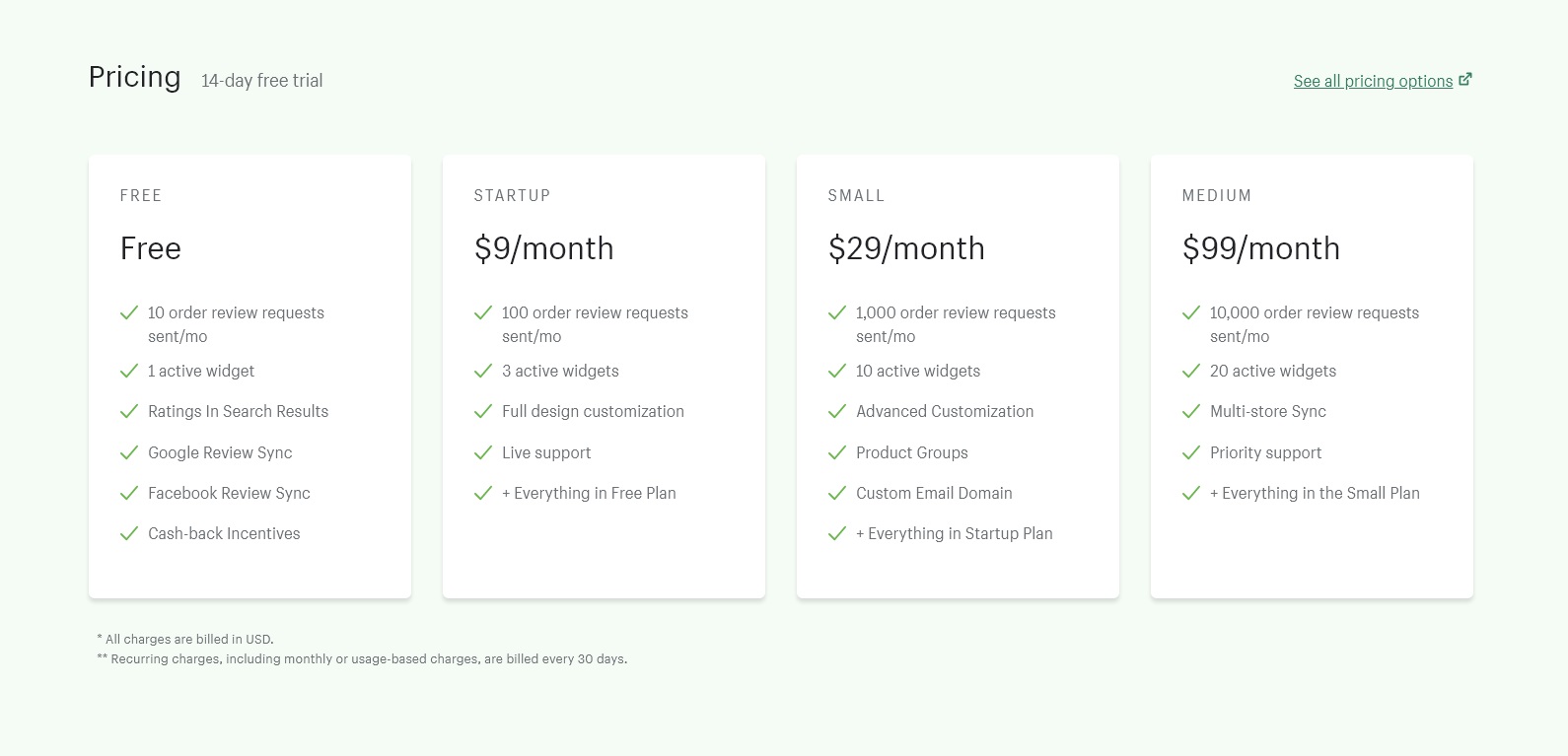This screenshot has width=1568, height=756.
Task: Click the checkmark beside 20 active widgets
Action: click(1191, 371)
